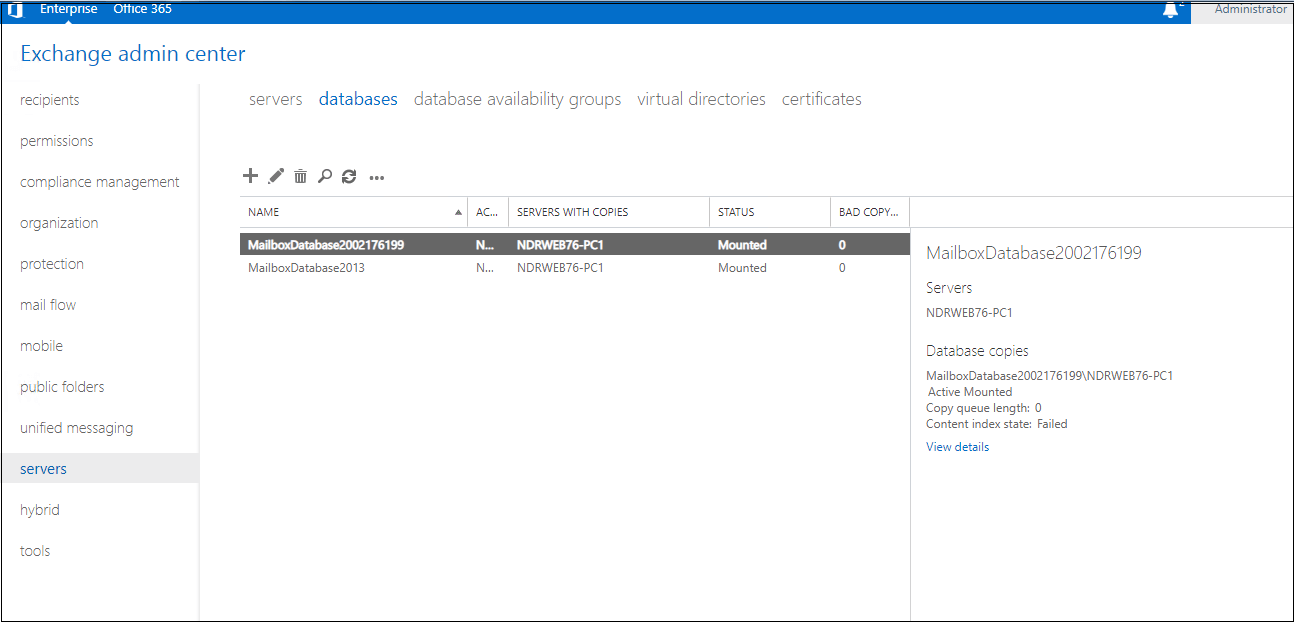
Task: Open the hybrid section
Action: tap(40, 510)
